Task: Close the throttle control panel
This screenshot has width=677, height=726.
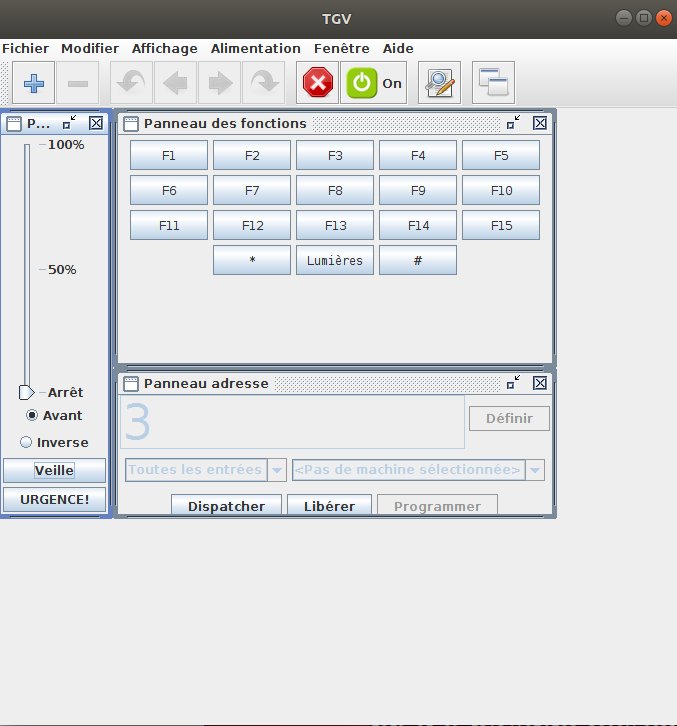Action: click(96, 123)
